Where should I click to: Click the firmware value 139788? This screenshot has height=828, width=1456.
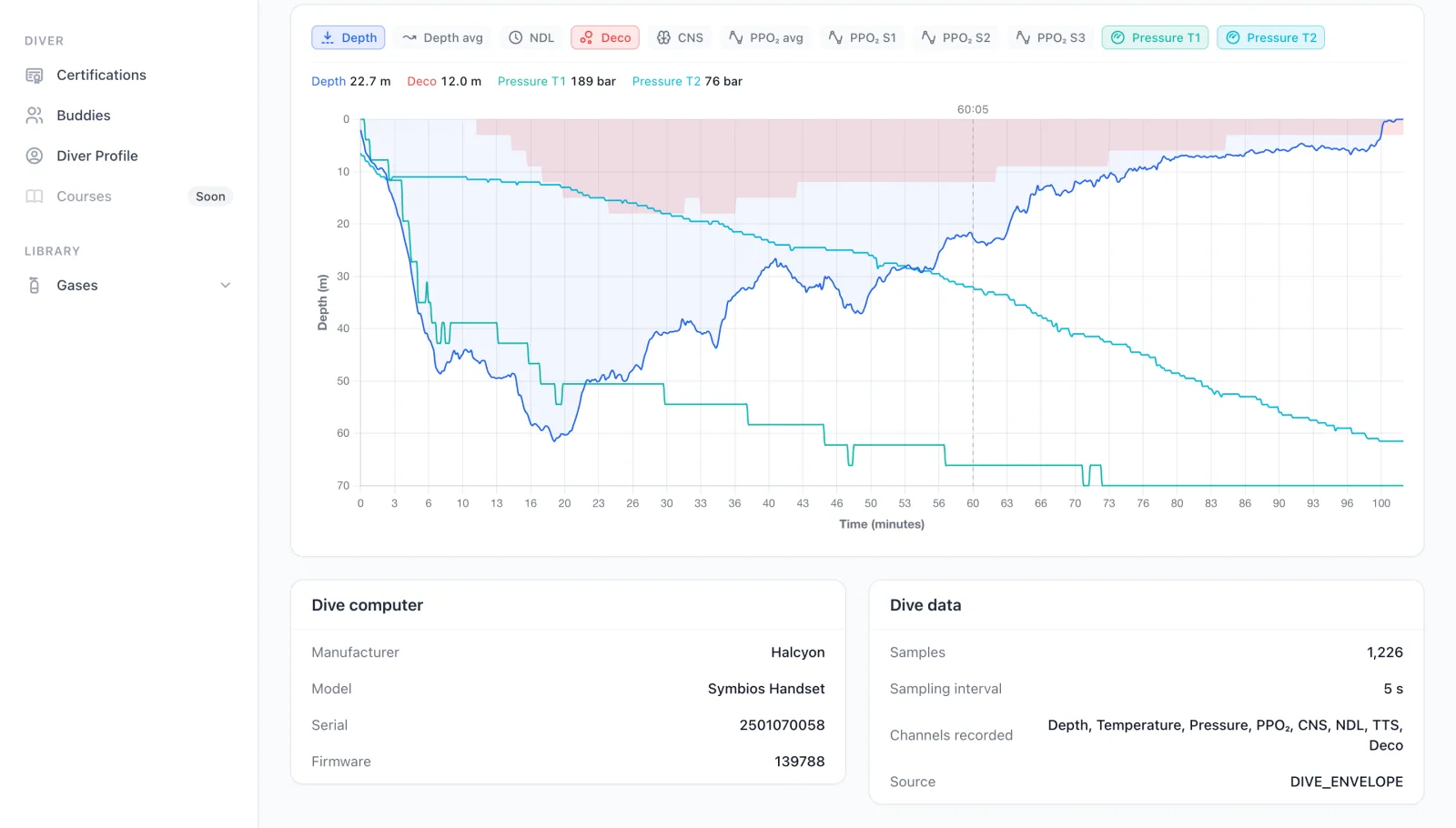[800, 762]
